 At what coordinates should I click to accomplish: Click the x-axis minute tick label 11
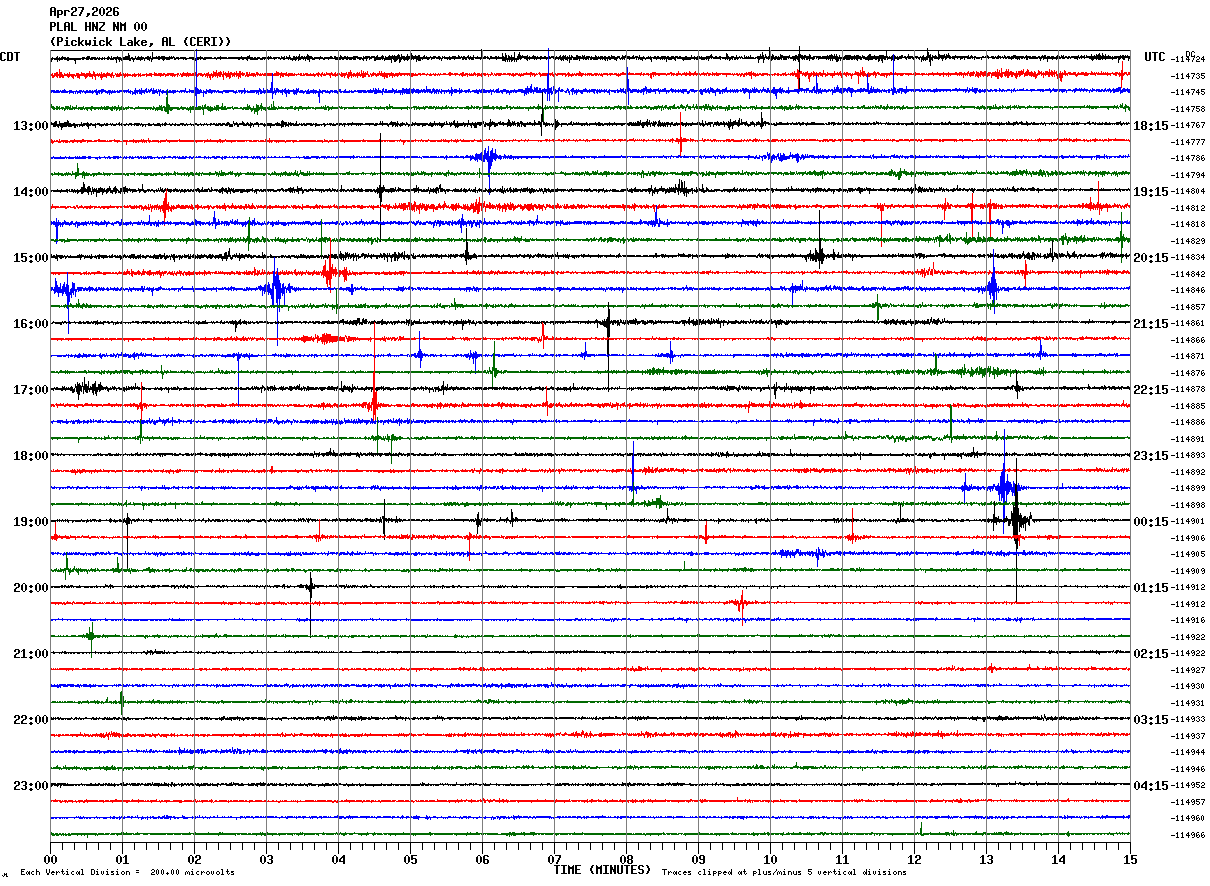pyautogui.click(x=842, y=859)
